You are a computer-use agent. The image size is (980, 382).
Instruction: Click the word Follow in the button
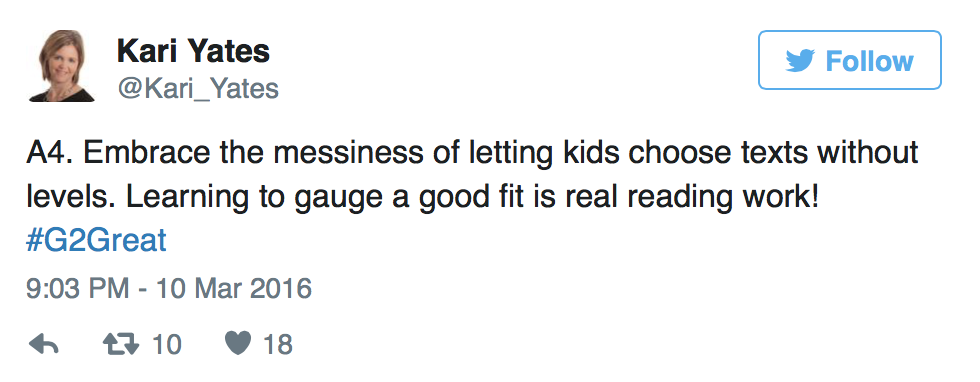(869, 61)
